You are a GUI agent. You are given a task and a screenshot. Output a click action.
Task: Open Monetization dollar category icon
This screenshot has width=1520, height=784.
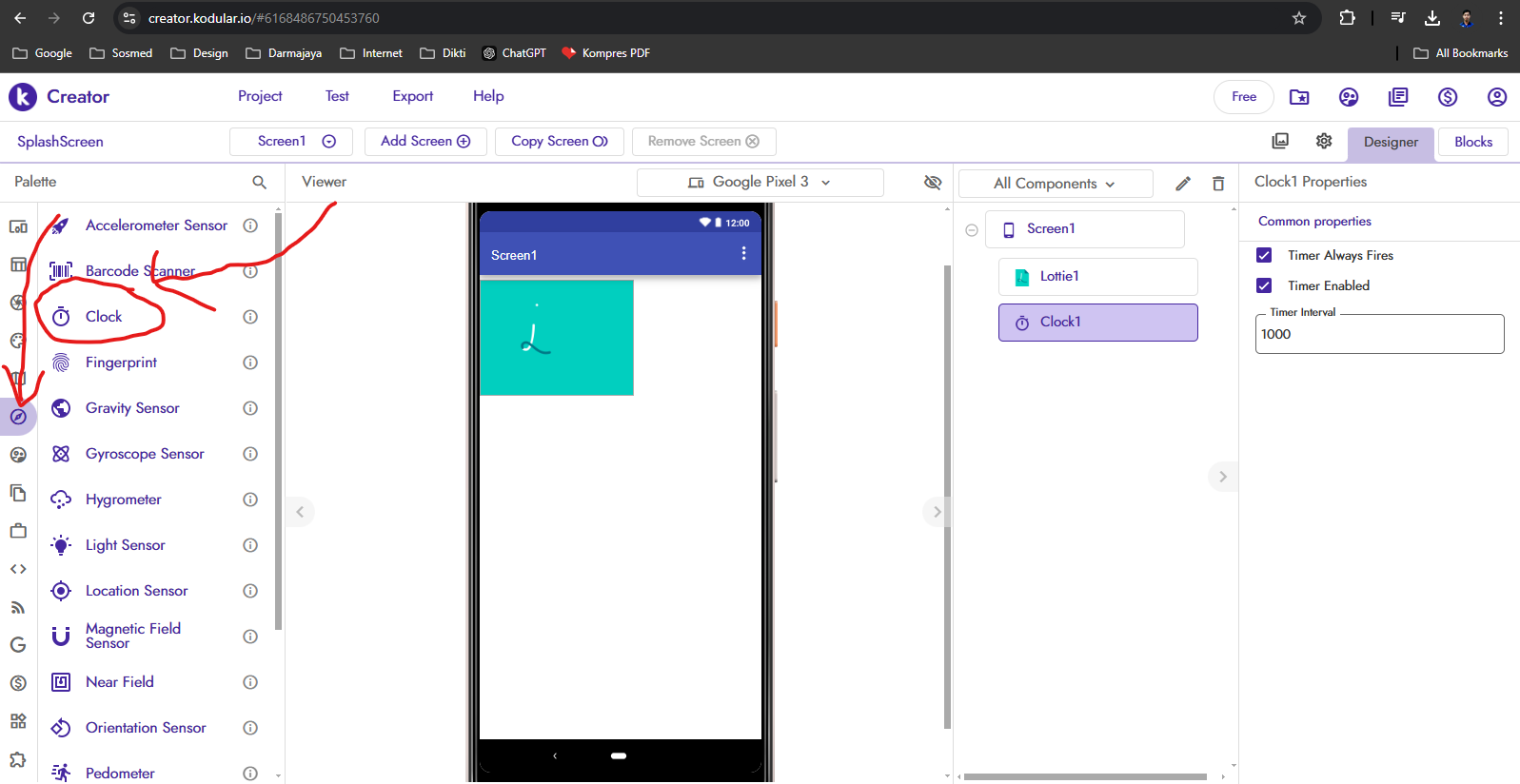coord(18,683)
